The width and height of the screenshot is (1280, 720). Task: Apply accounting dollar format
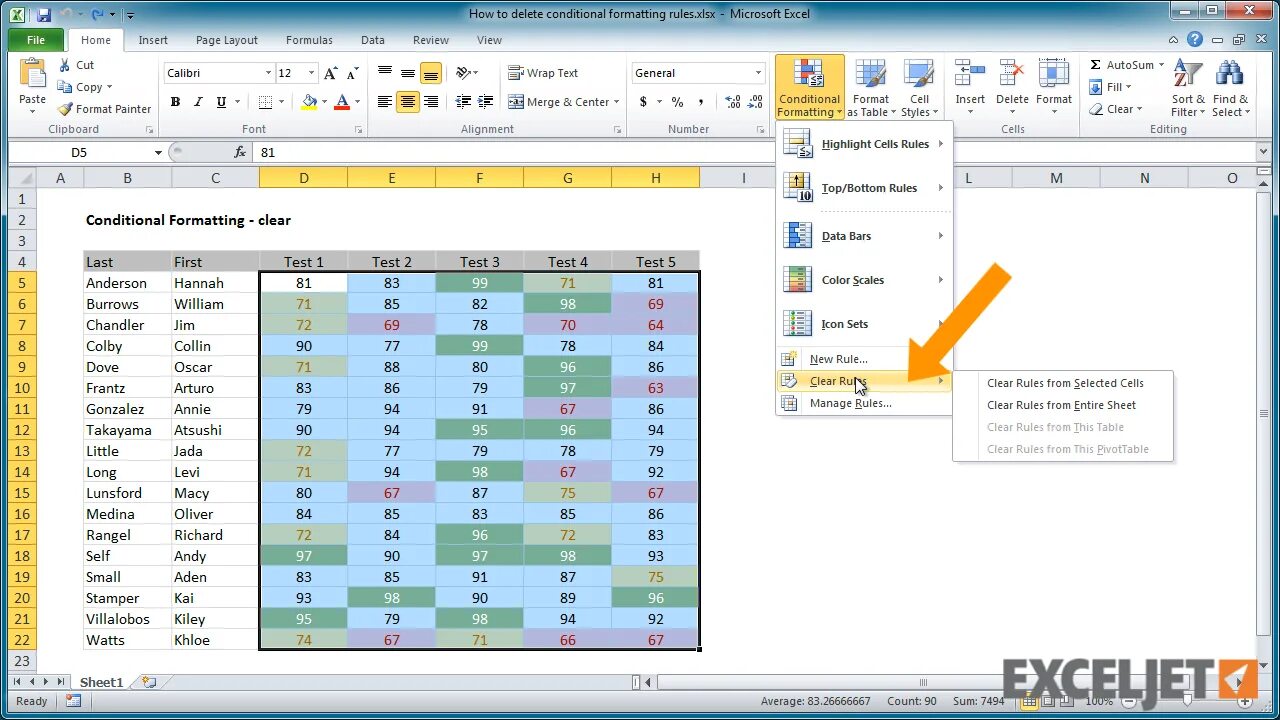click(643, 102)
